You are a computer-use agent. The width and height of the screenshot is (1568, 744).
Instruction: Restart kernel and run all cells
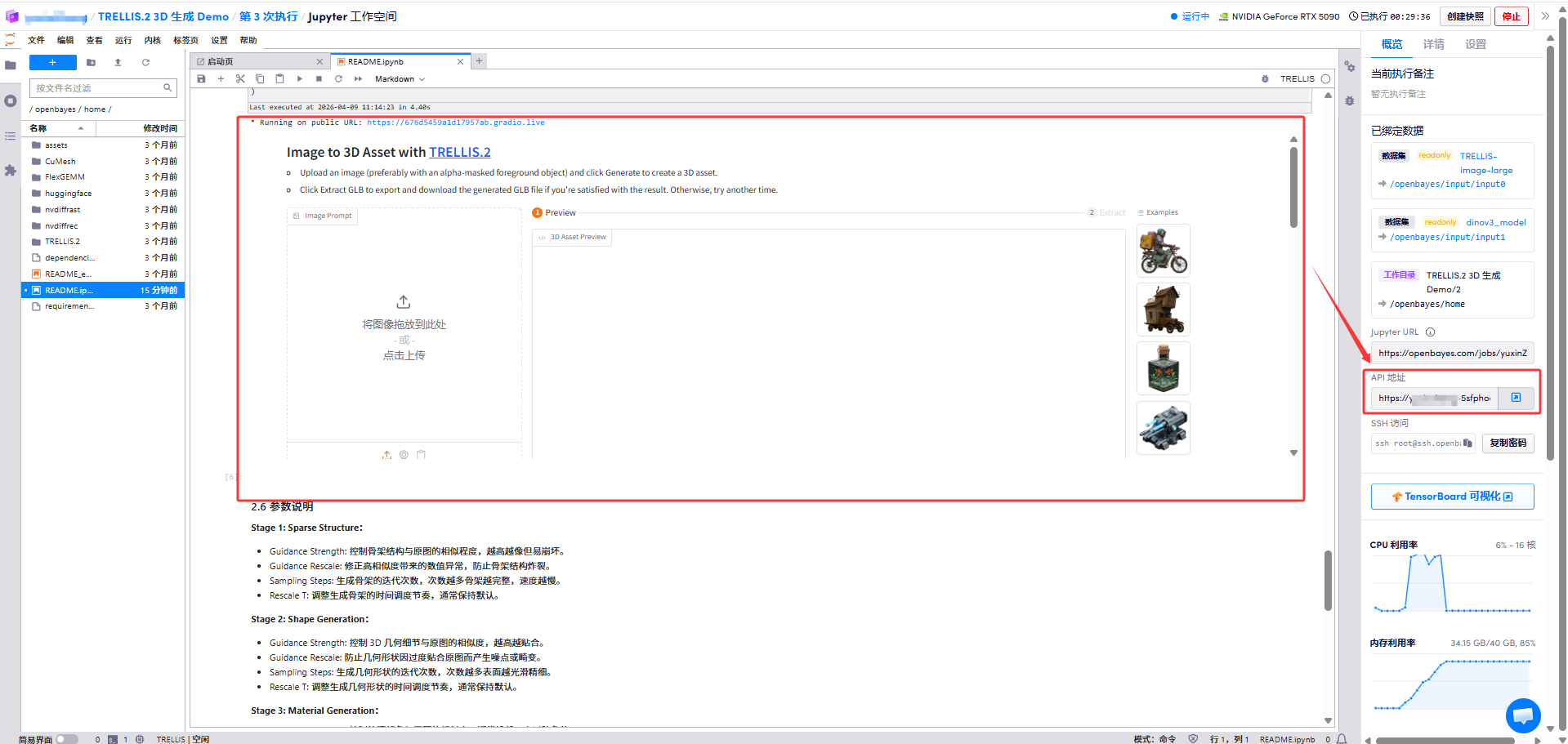(x=358, y=79)
